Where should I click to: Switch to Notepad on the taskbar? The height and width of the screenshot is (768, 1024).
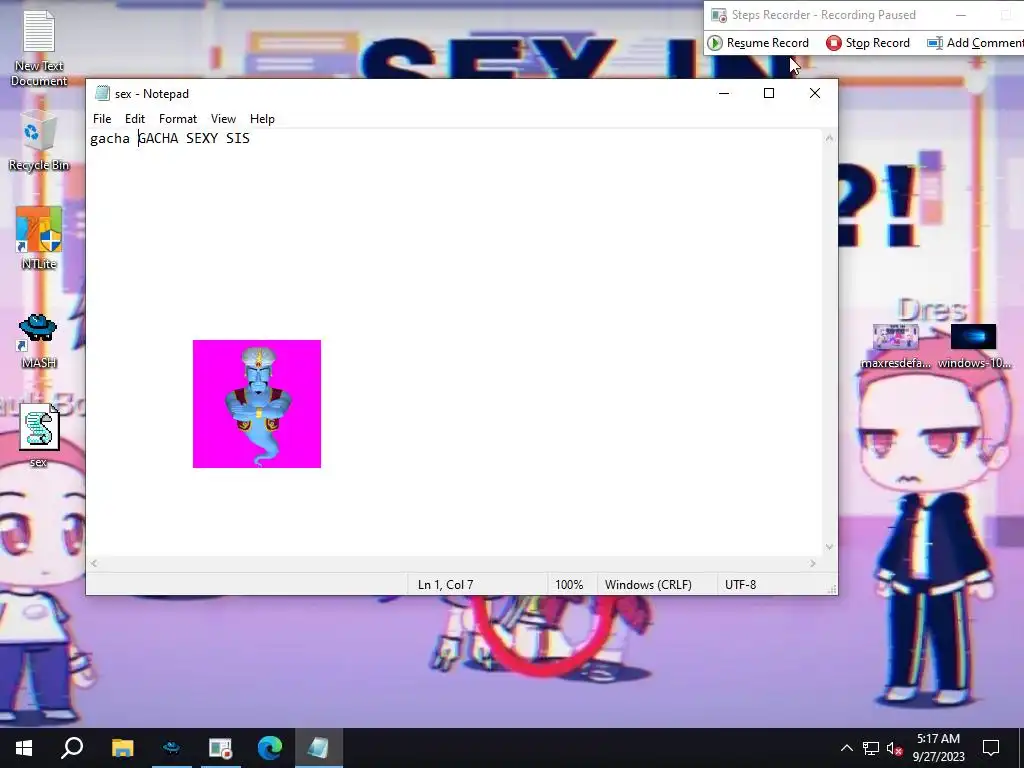319,748
